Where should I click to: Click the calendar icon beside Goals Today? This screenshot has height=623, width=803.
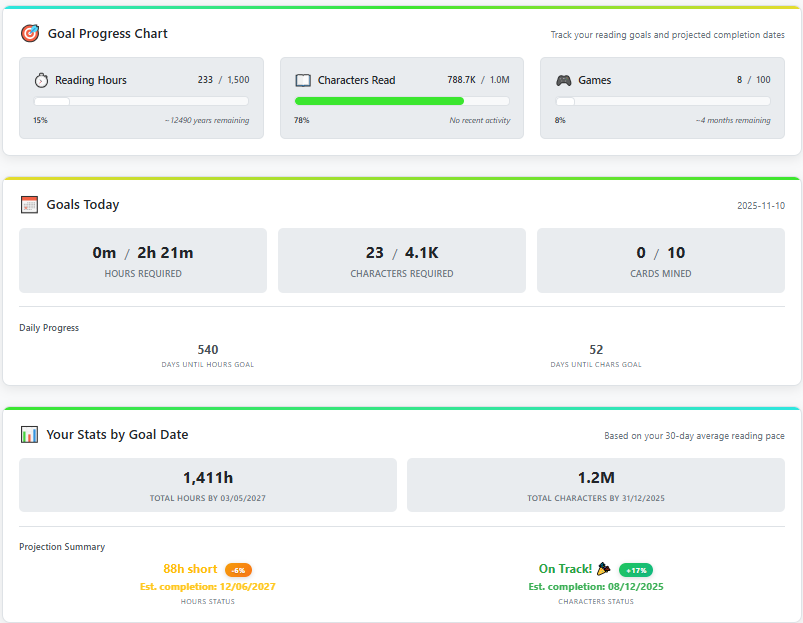click(x=29, y=204)
